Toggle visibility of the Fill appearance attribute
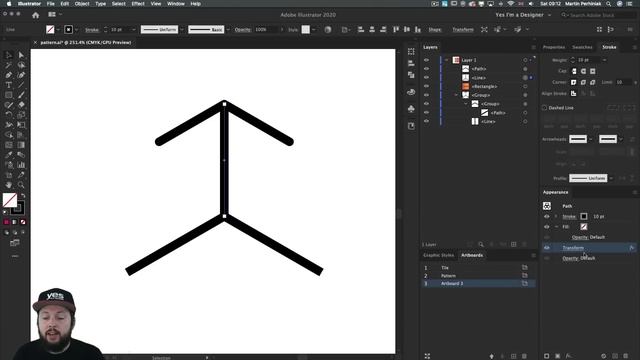Viewport: 640px width, 360px height. coord(547,227)
